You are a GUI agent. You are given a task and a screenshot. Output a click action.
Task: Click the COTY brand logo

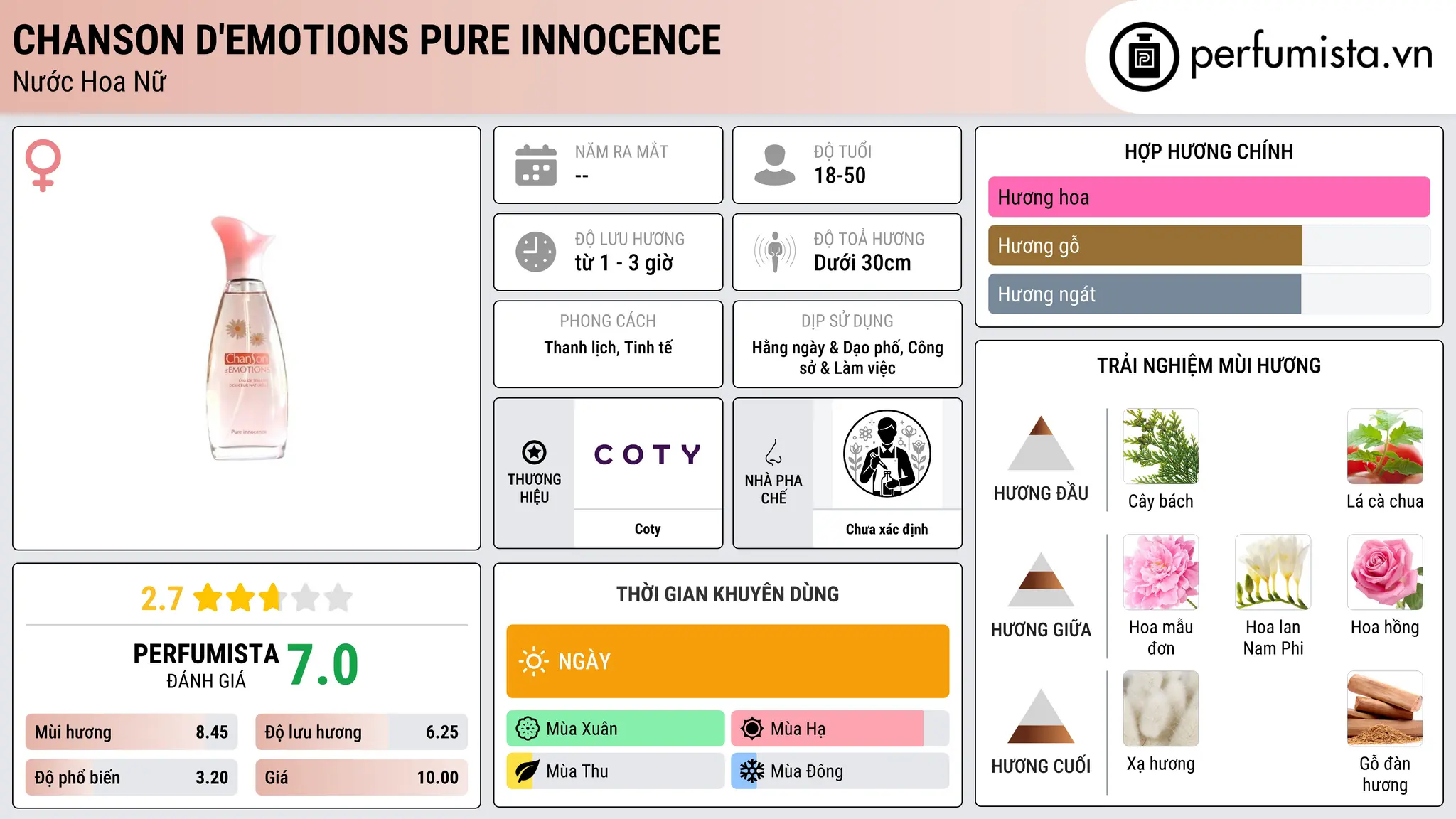point(648,454)
